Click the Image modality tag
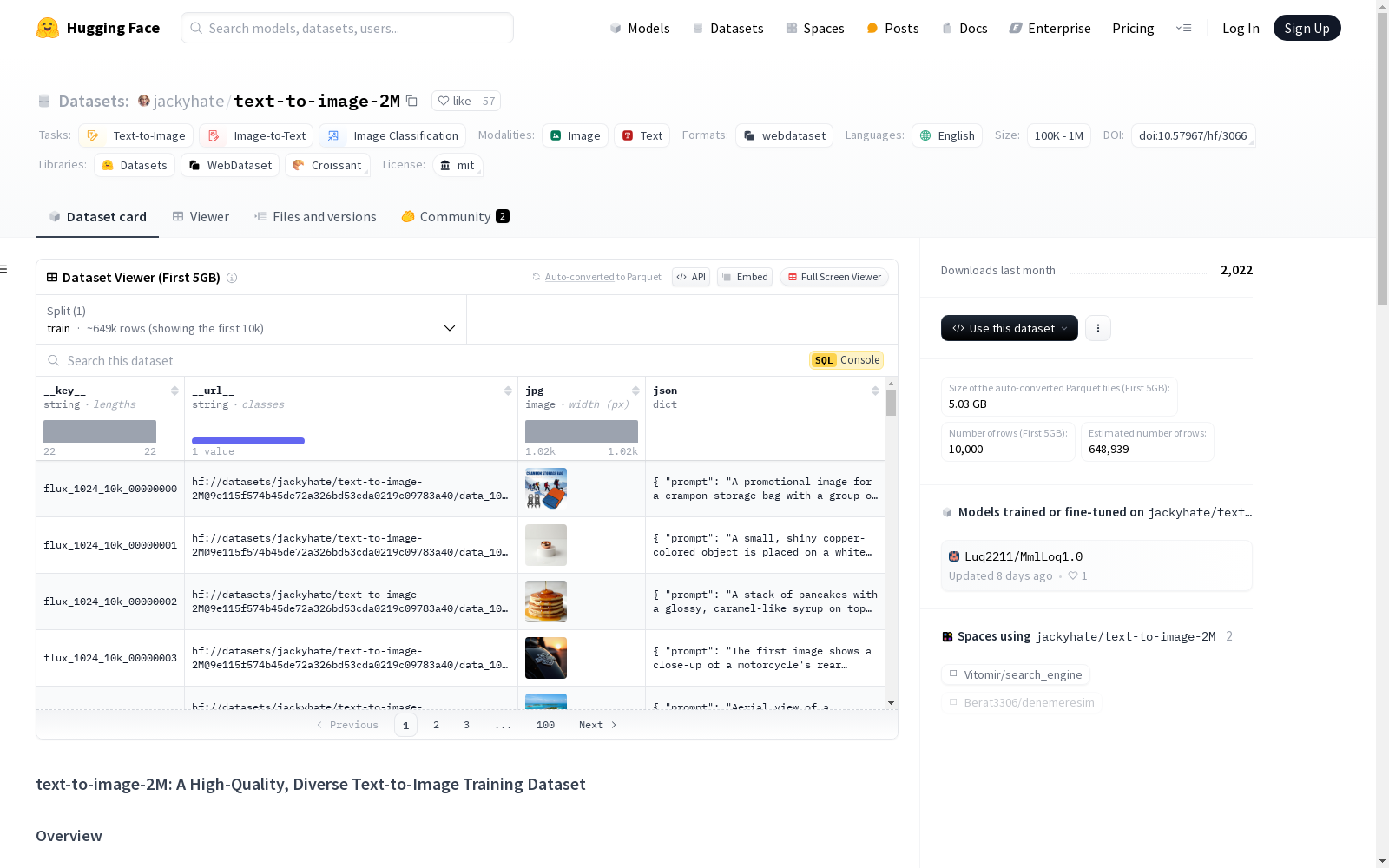 pyautogui.click(x=576, y=135)
